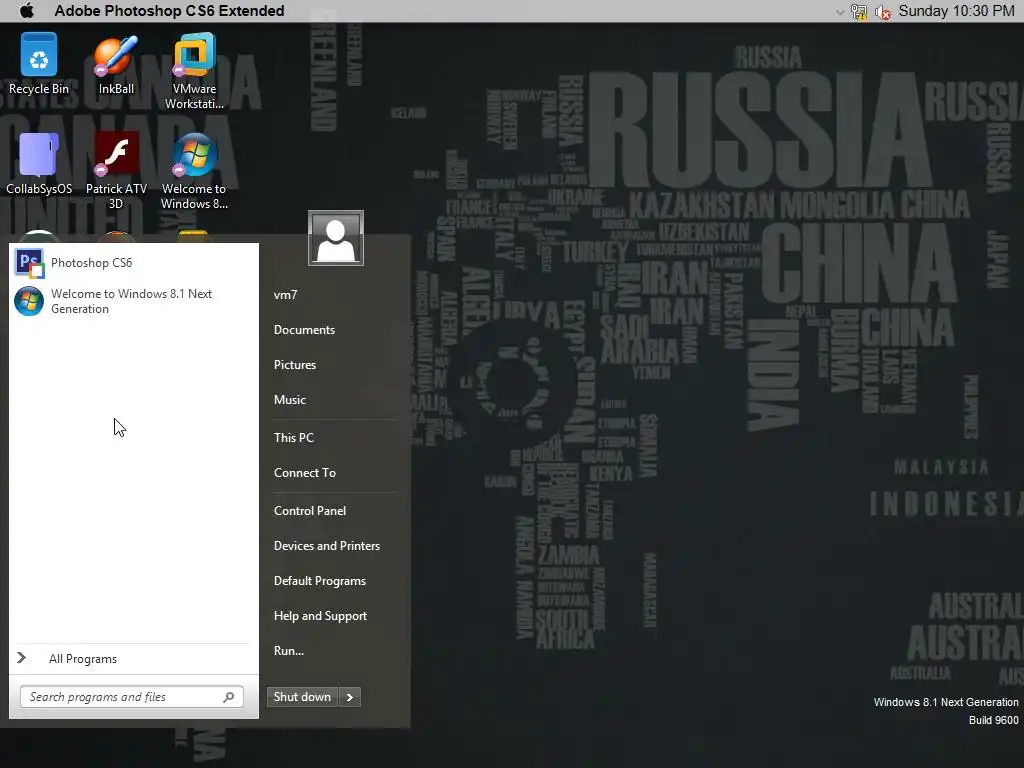Open Default Programs from the Start menu

point(320,581)
